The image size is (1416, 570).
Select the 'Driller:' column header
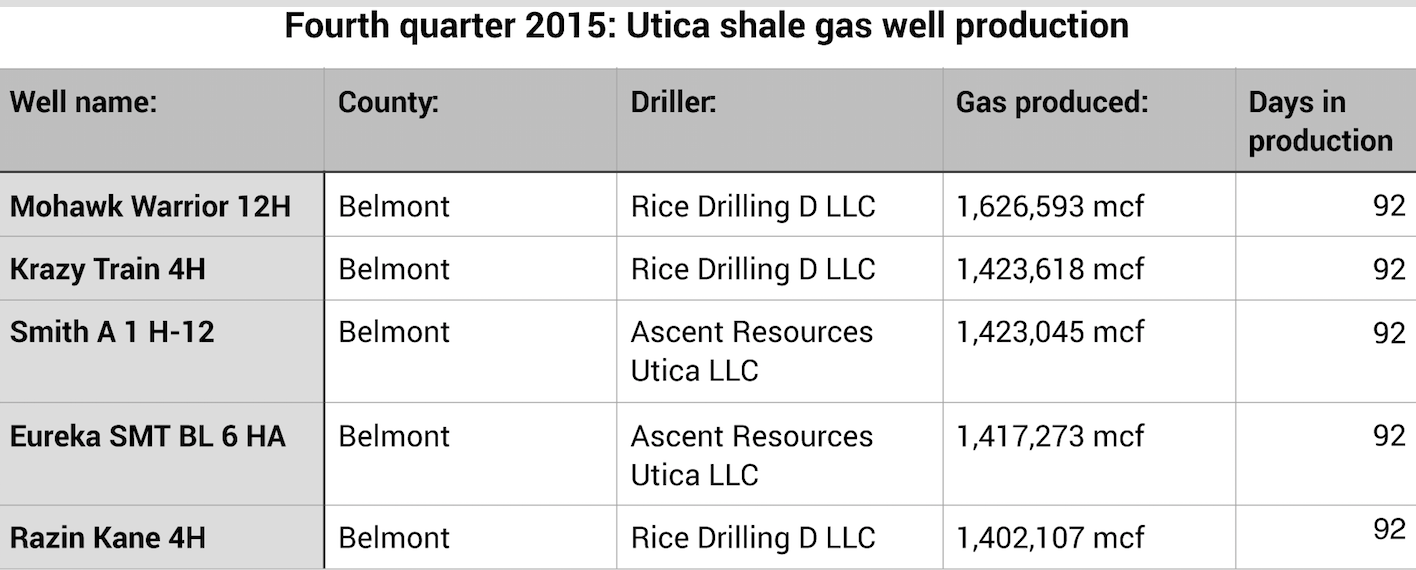click(673, 102)
